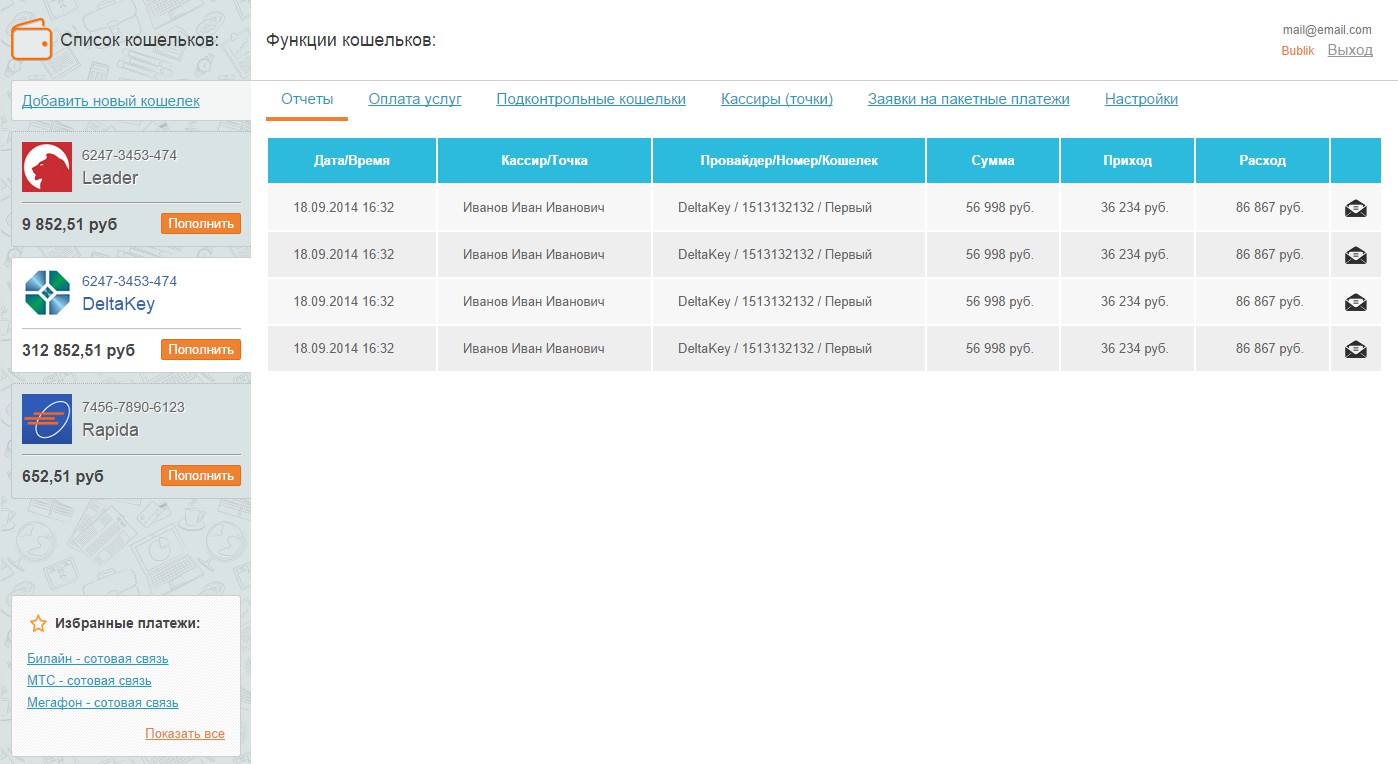1398x764 pixels.
Task: Switch to Заявки на пакетные платежи tab
Action: [x=969, y=99]
